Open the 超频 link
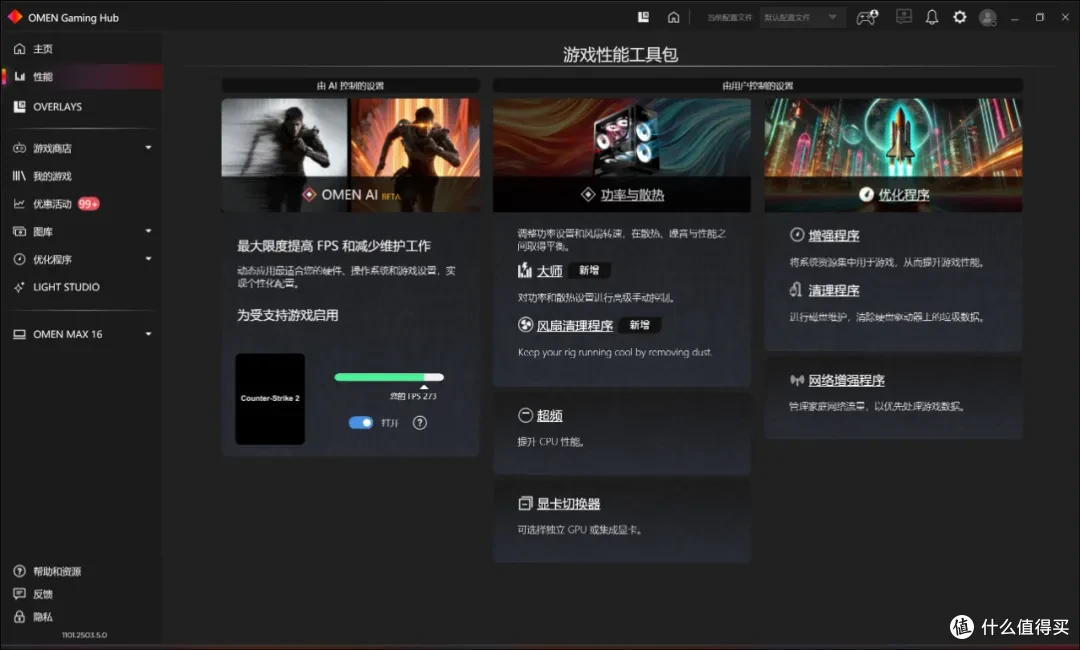The height and width of the screenshot is (650, 1080). (550, 415)
